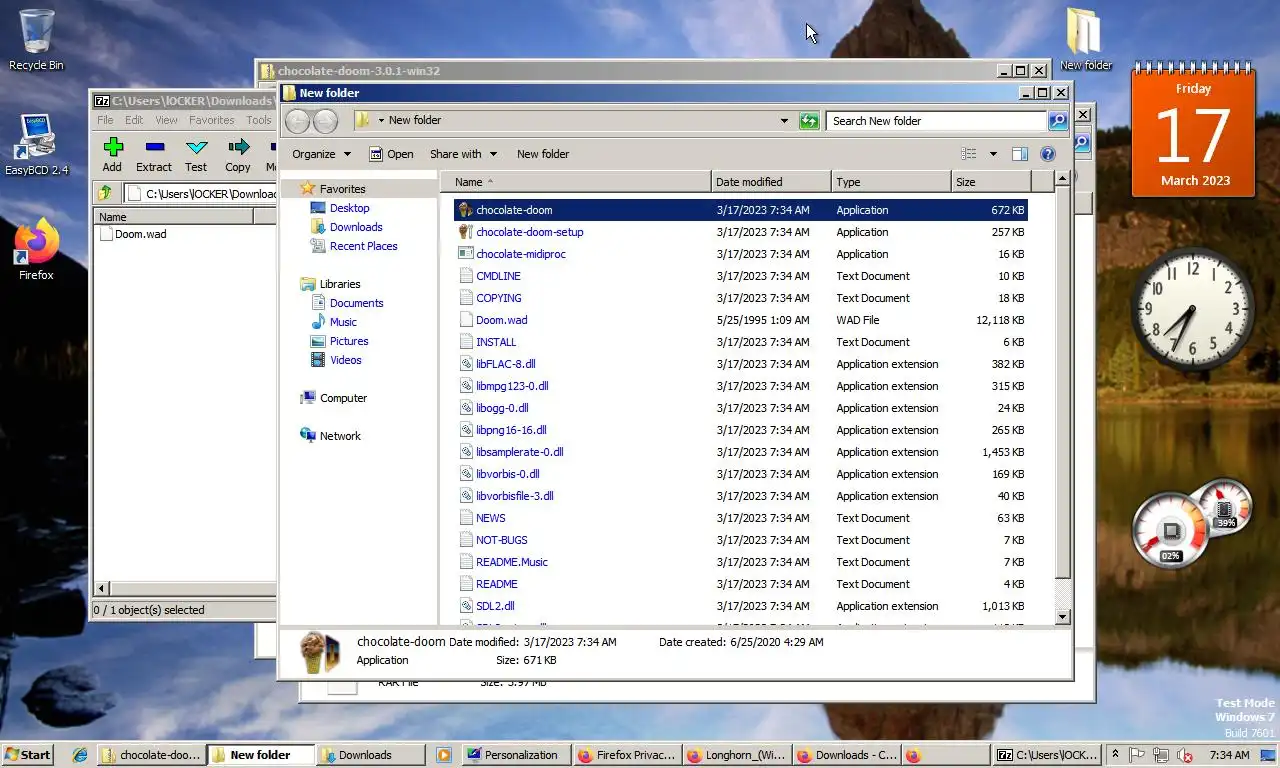Select chocolate-doom-setup application file
The height and width of the screenshot is (768, 1280).
click(740, 232)
